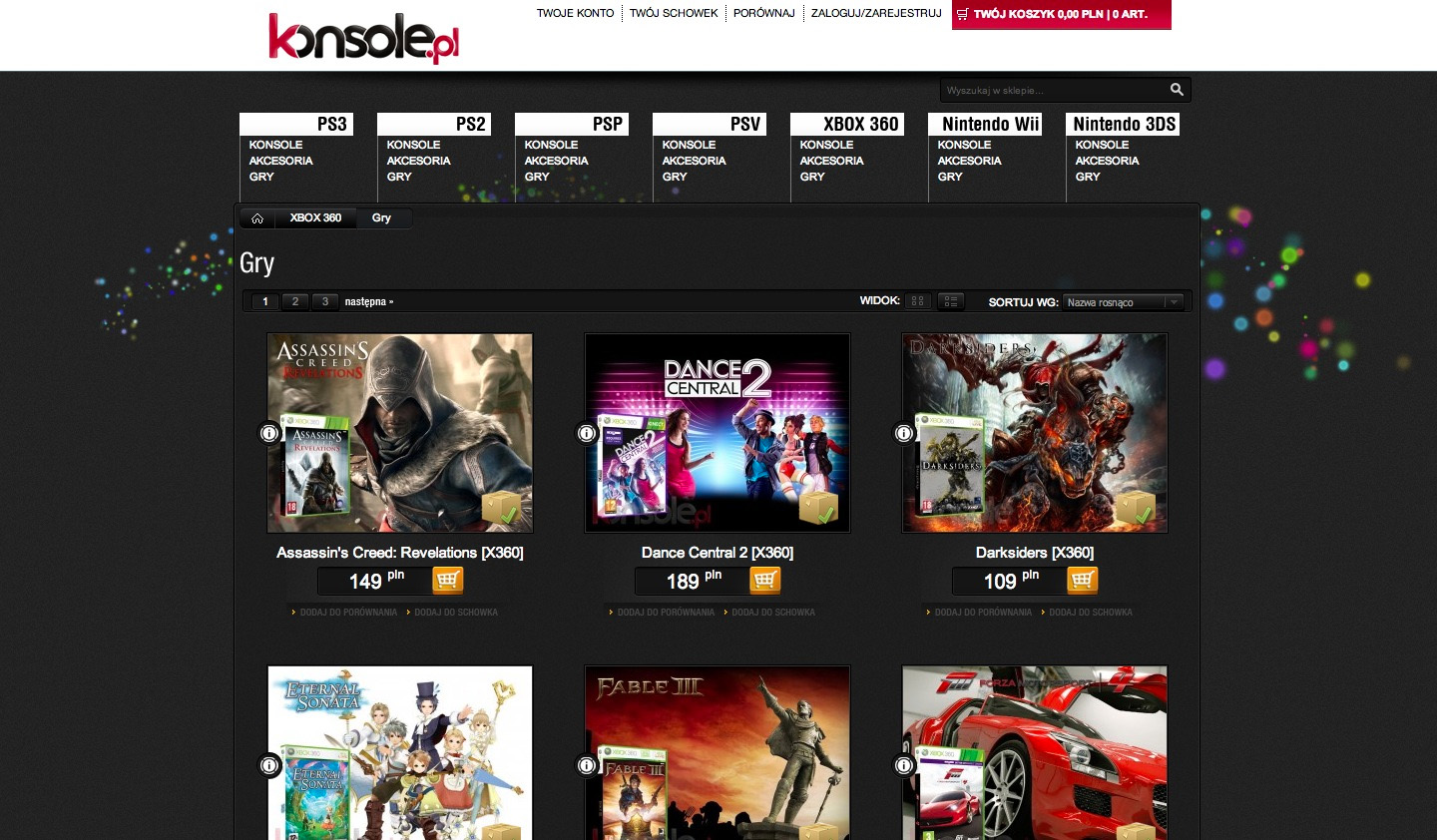Click cart icon in Twój Koszyk bar

pos(963,14)
